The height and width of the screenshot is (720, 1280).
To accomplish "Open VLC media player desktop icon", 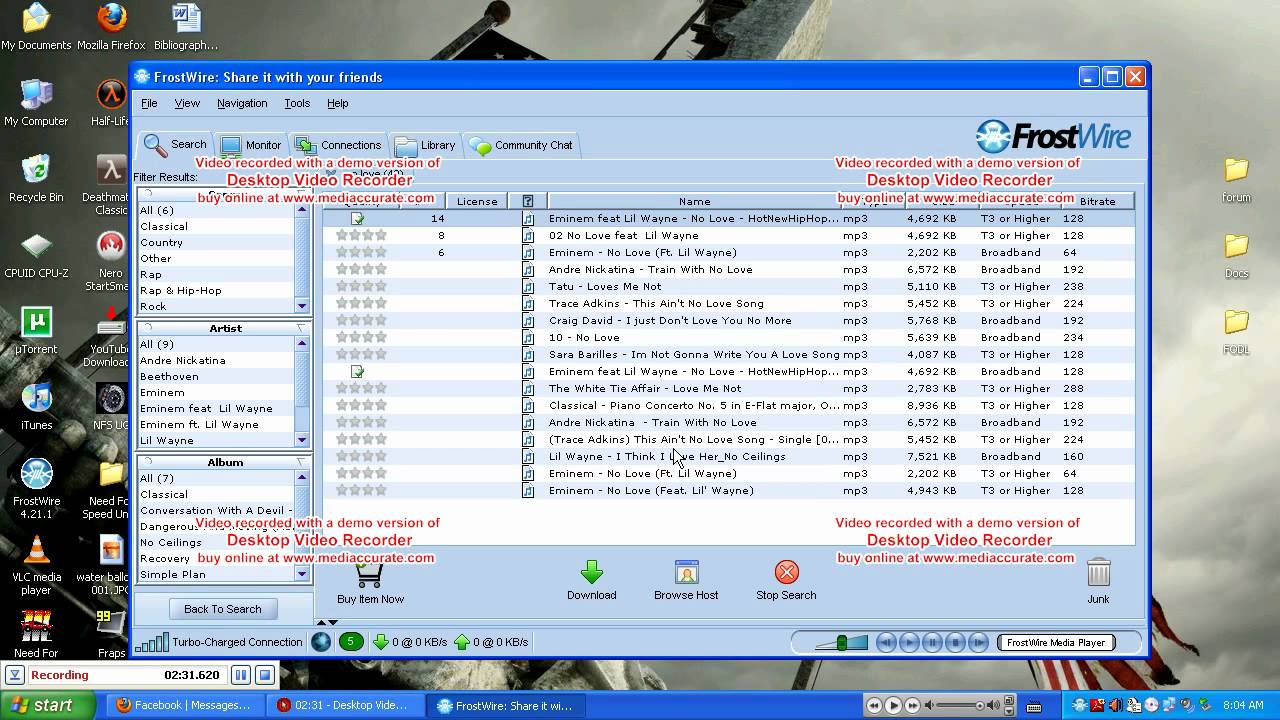I will [x=37, y=550].
